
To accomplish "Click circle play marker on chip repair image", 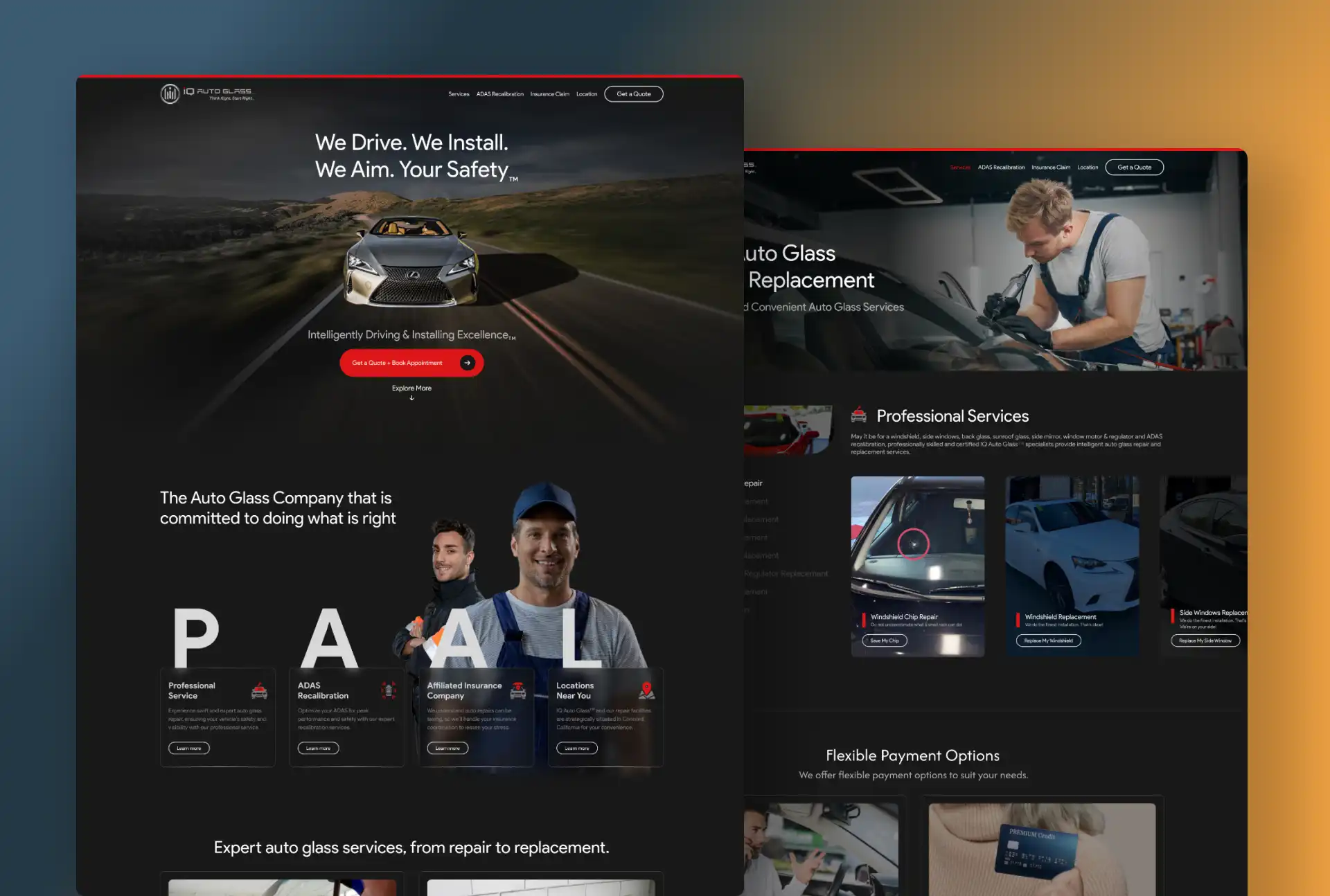I will 914,544.
